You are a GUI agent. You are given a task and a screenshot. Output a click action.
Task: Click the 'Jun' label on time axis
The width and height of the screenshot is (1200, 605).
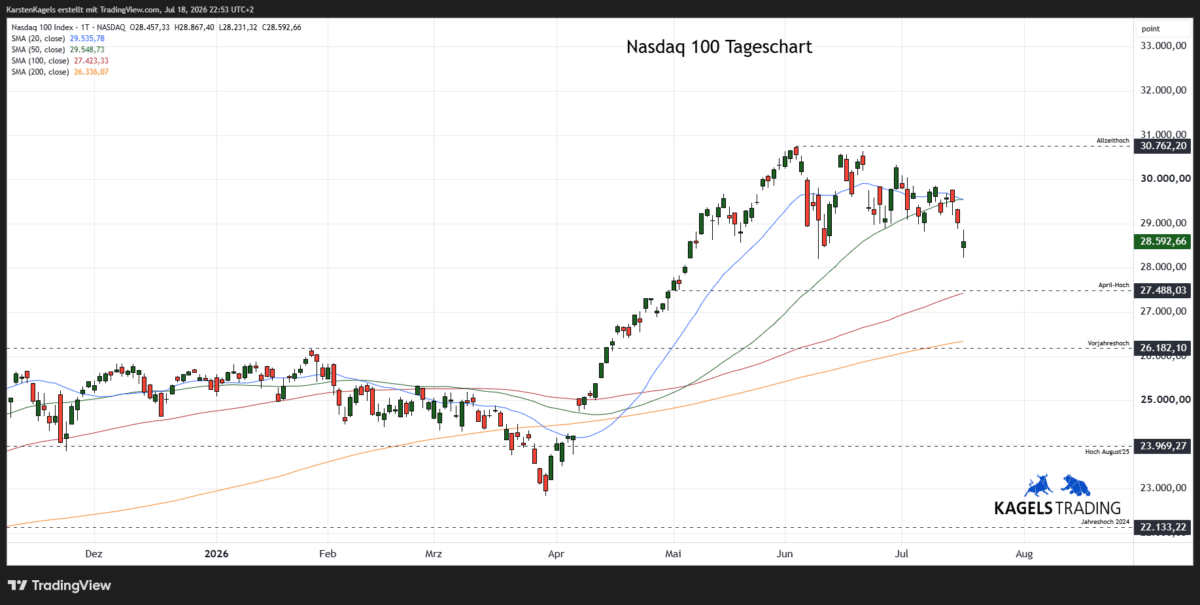pyautogui.click(x=785, y=552)
